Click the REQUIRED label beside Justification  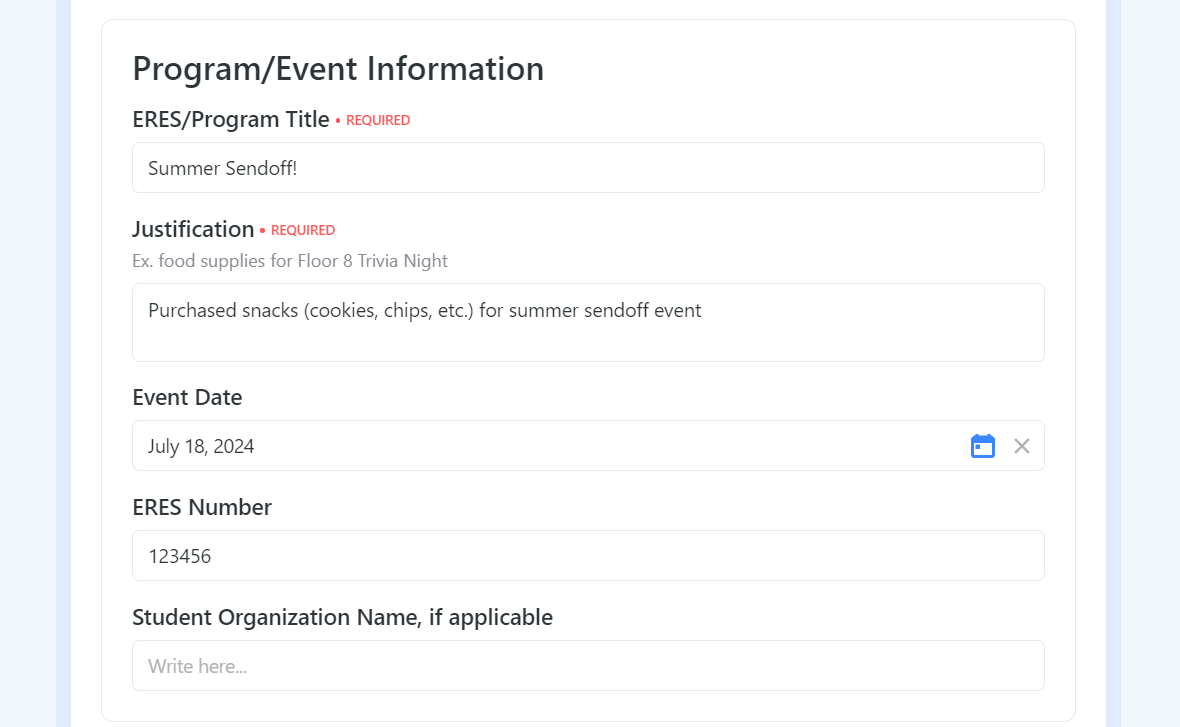[x=302, y=230]
